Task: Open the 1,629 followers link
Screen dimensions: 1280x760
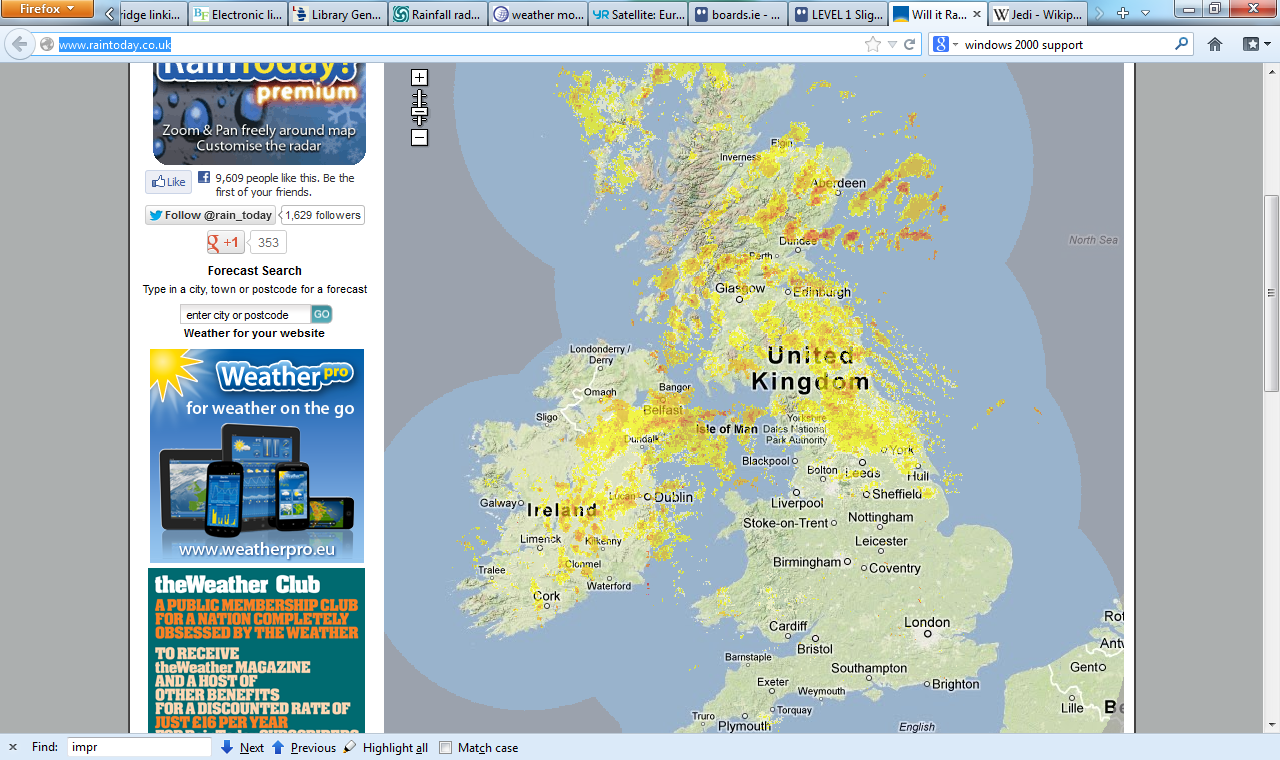Action: (323, 215)
